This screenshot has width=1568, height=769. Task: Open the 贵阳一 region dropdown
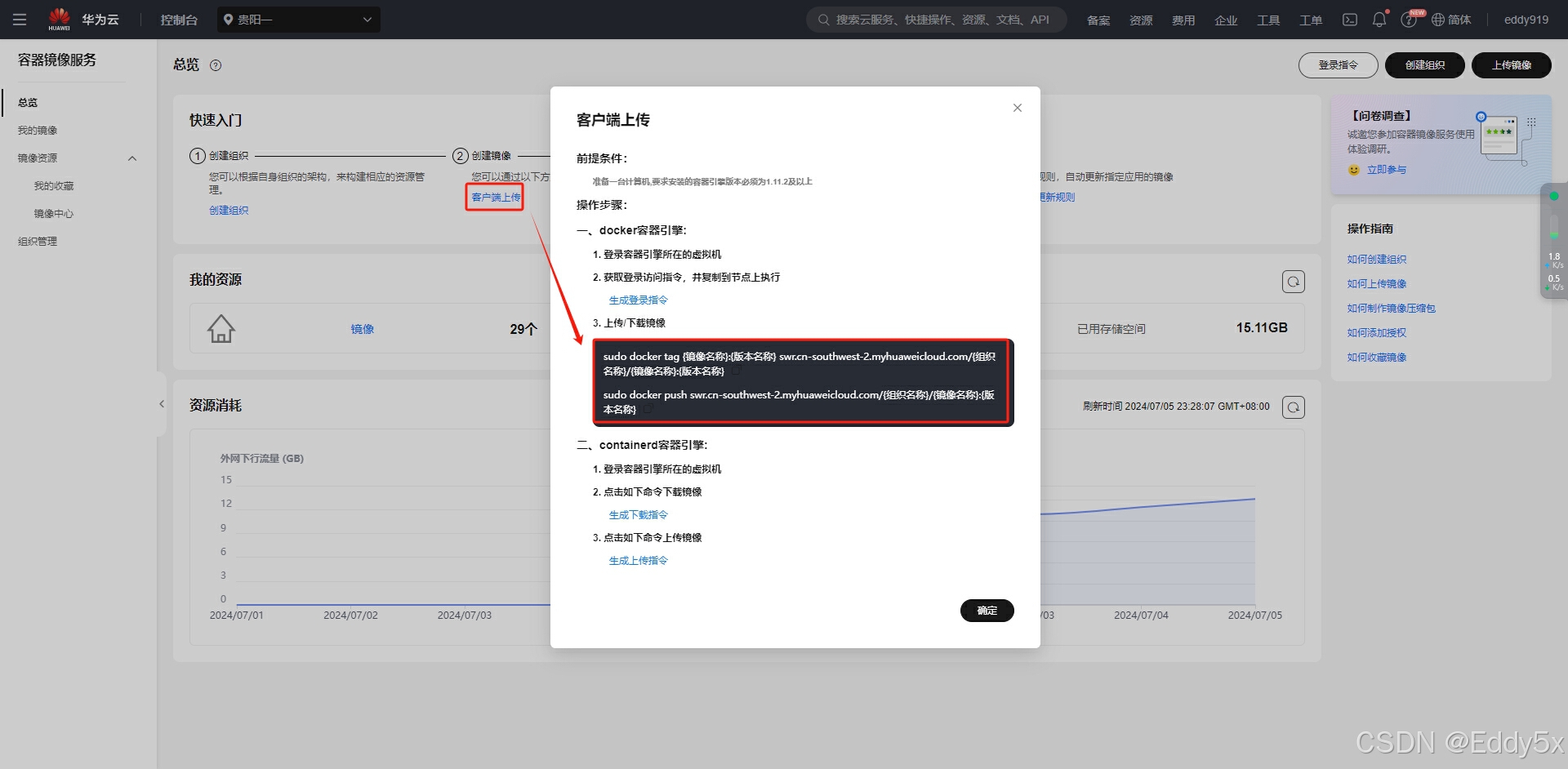[299, 20]
